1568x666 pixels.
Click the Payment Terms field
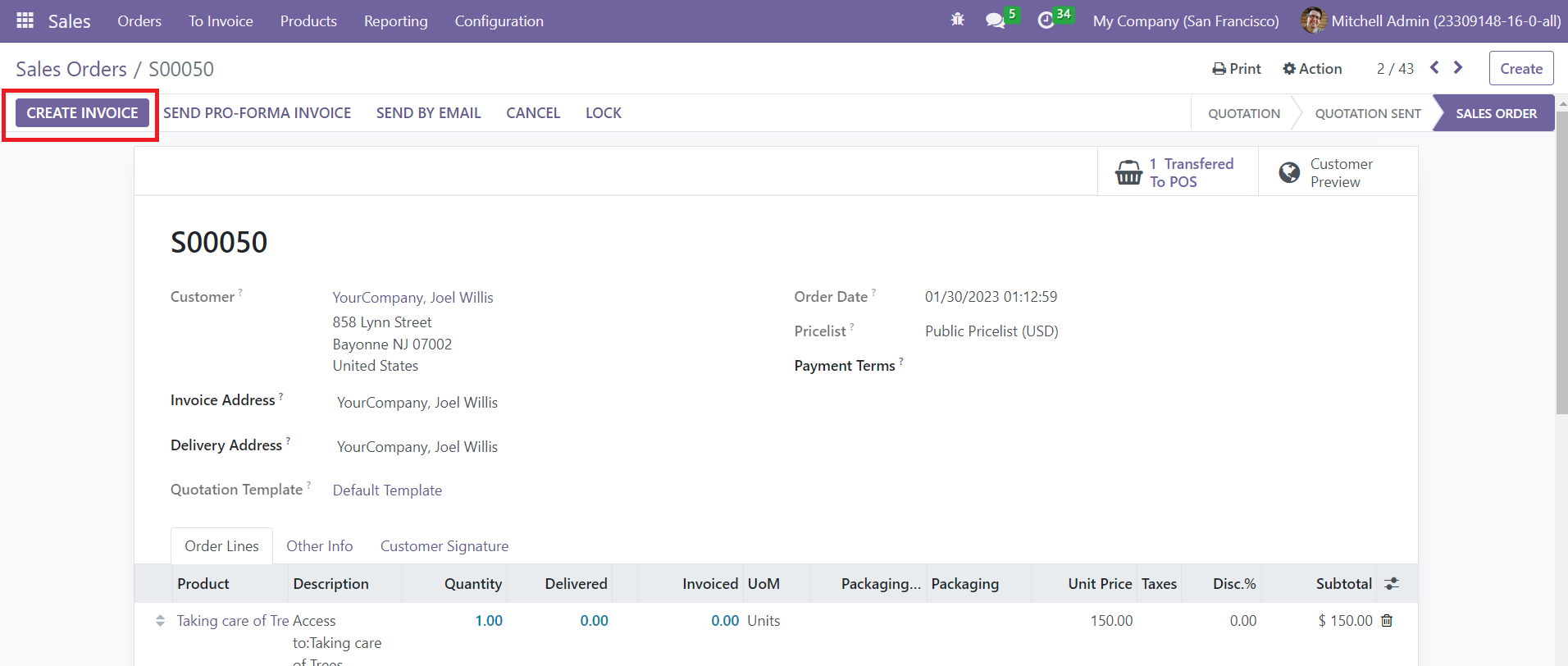(845, 366)
